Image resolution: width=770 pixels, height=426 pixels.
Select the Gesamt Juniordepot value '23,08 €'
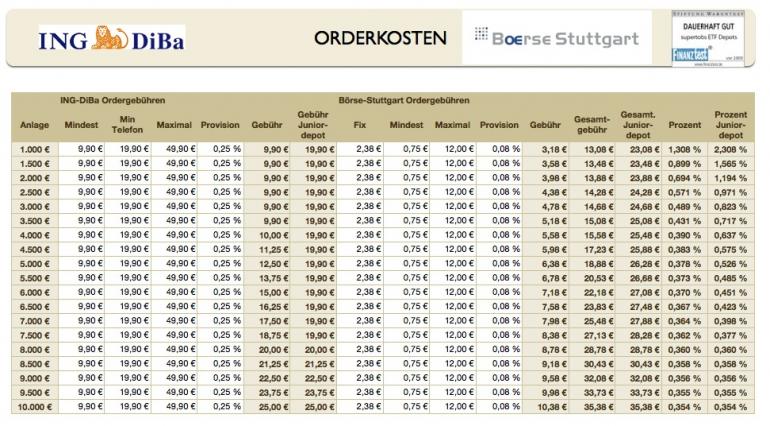click(x=645, y=149)
